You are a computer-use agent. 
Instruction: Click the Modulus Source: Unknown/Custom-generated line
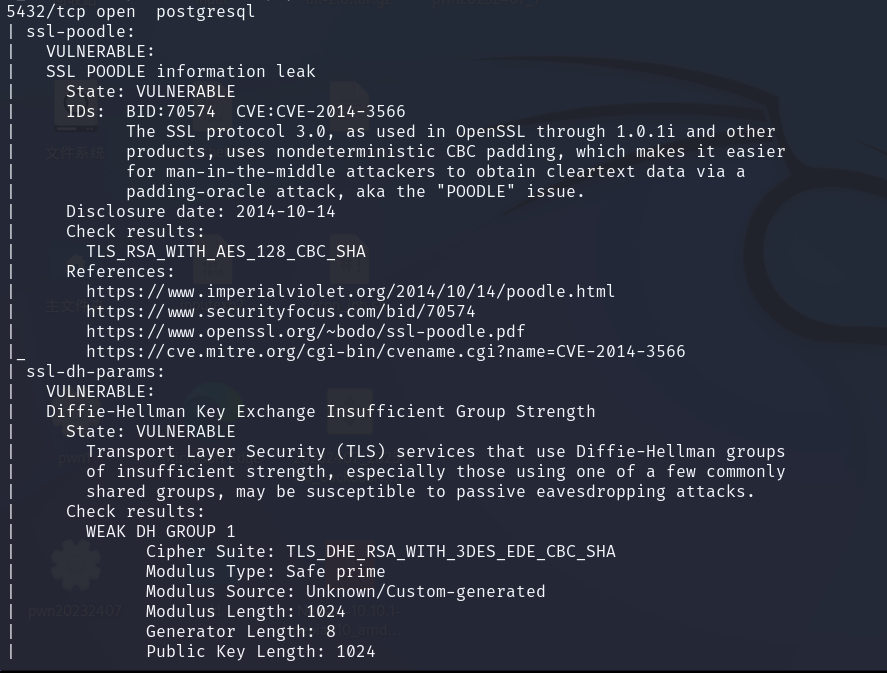(x=346, y=592)
